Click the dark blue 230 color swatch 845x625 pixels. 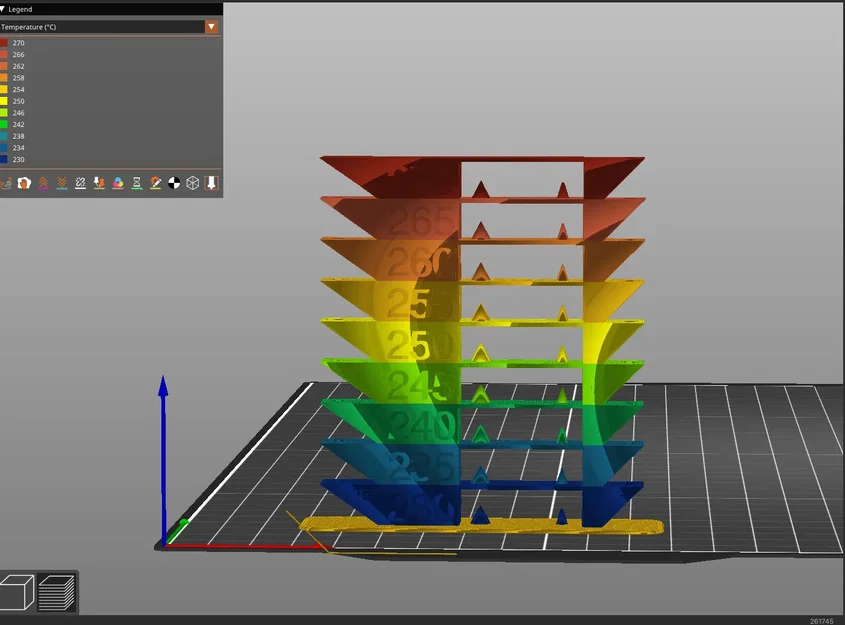pos(4,159)
